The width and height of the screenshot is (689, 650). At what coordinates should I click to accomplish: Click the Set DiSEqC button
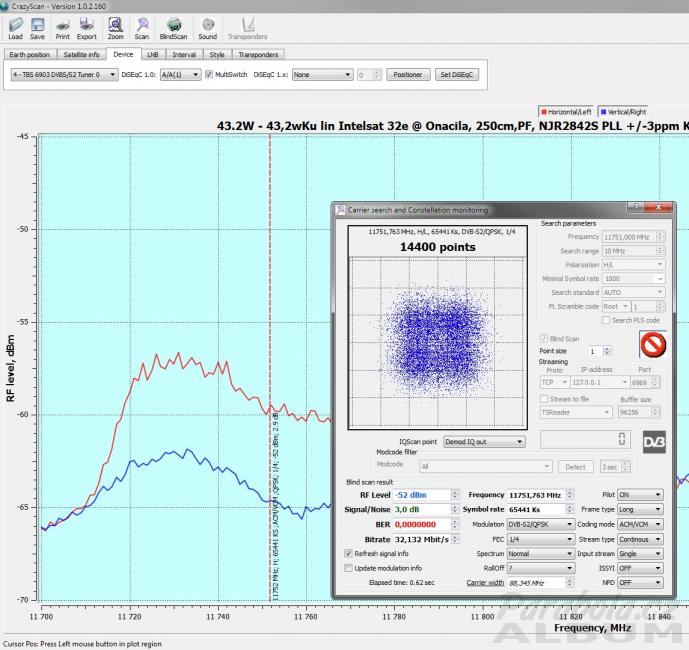pos(457,74)
